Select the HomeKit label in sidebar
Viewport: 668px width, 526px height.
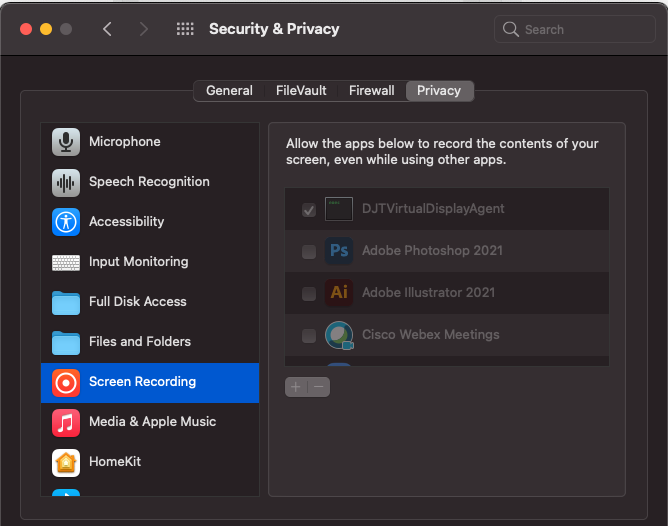115,462
